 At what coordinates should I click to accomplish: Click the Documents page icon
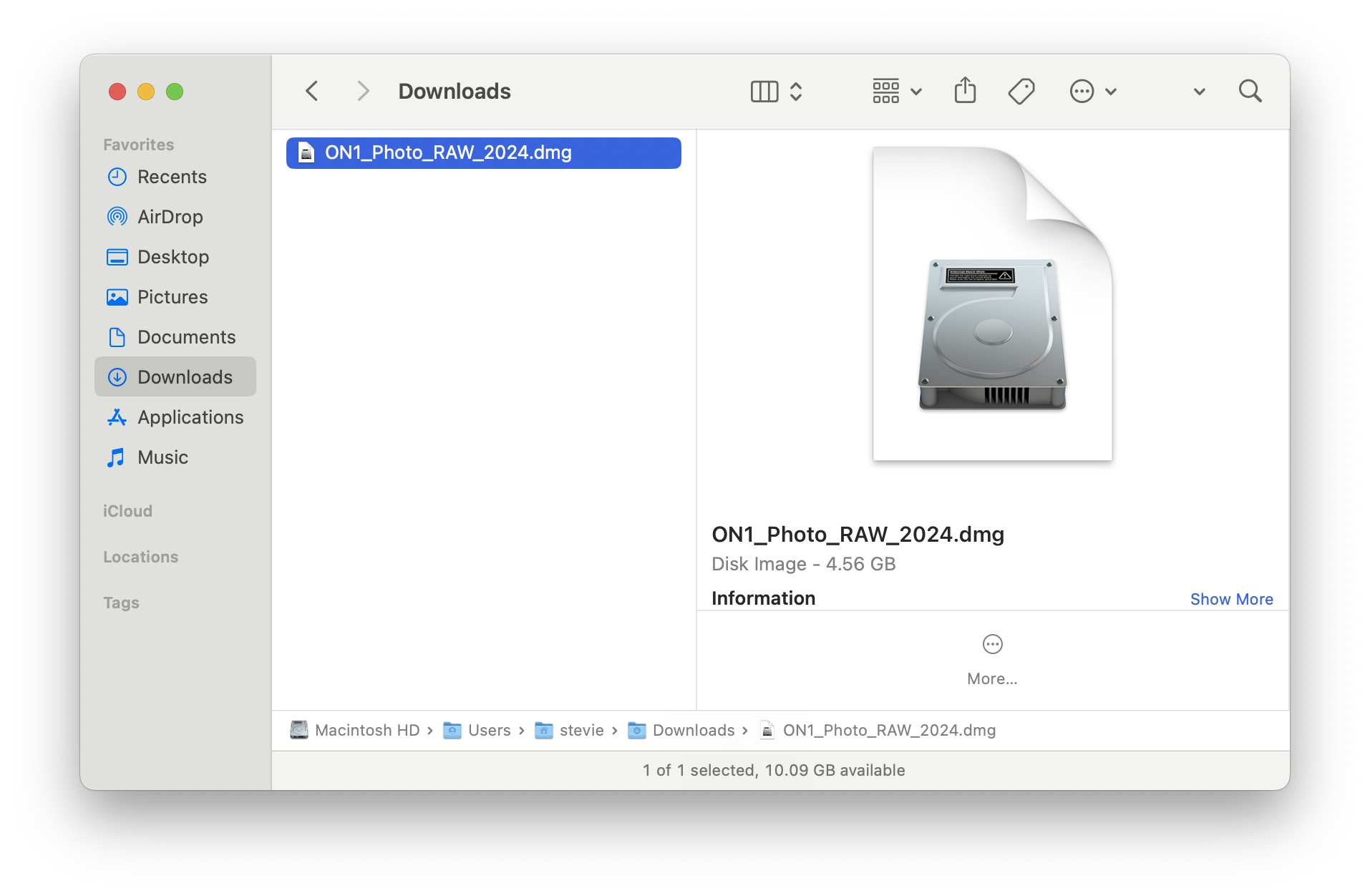pos(117,337)
